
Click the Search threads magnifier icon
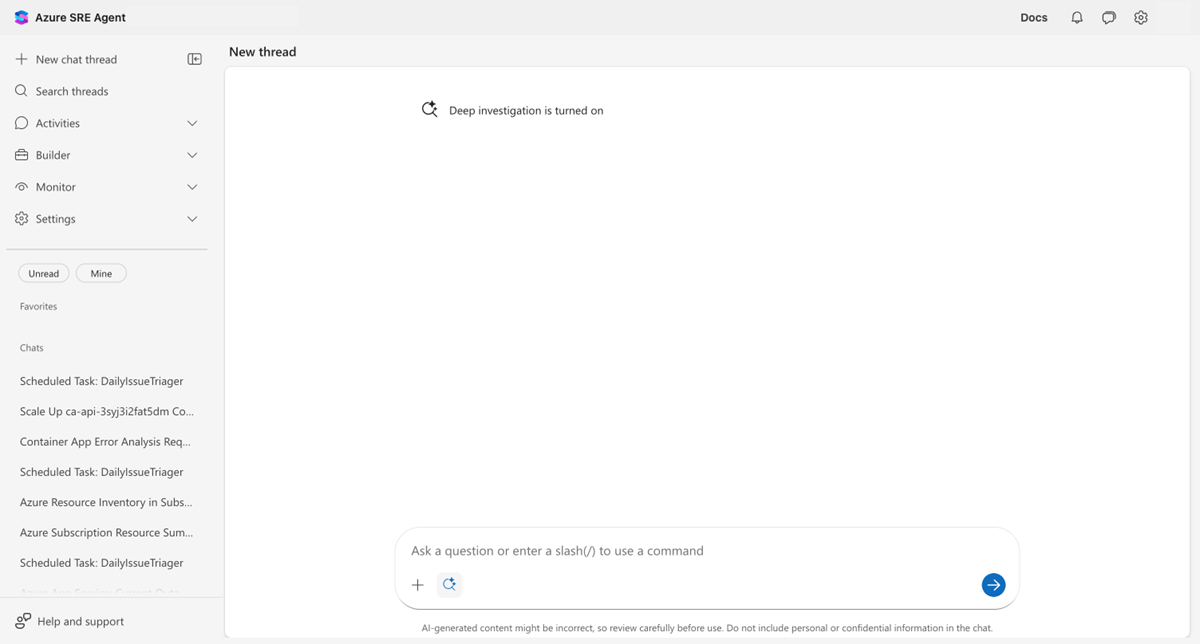pos(21,91)
